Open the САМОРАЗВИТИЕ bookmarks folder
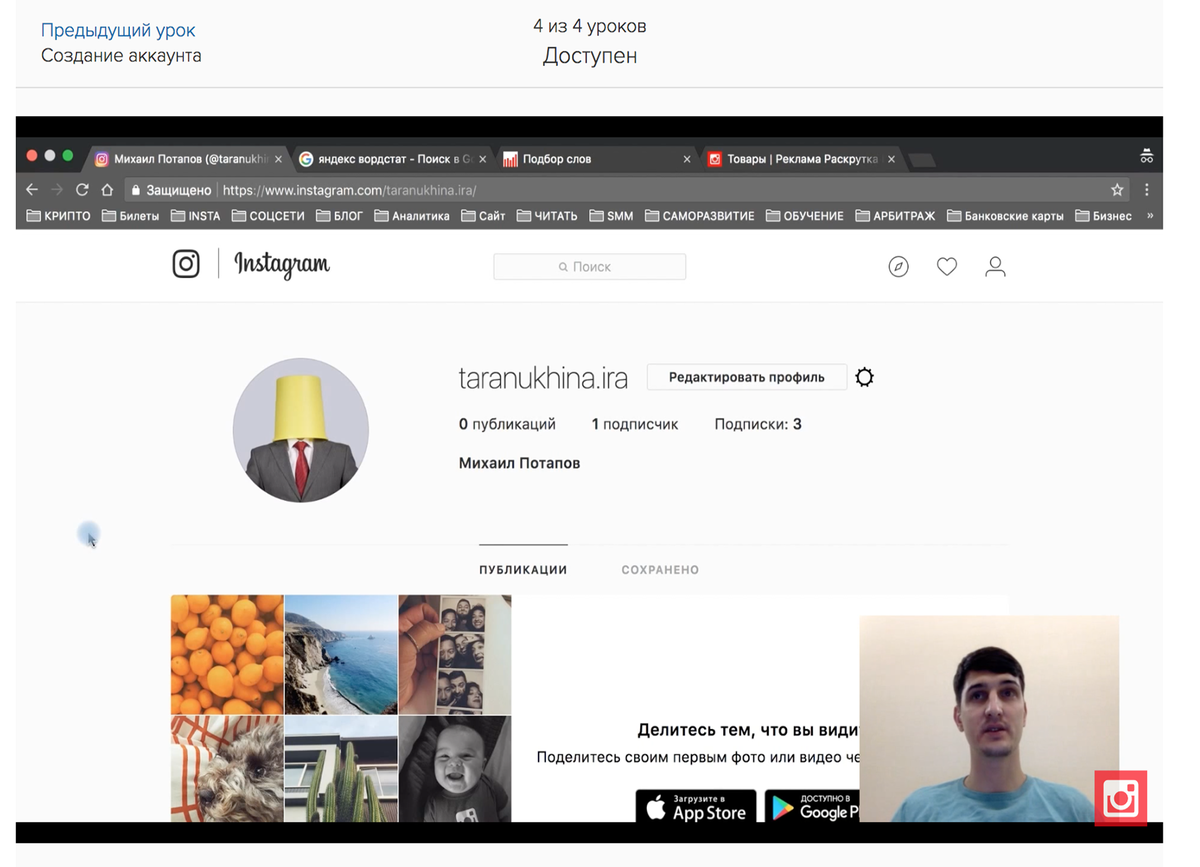Viewport: 1200px width, 867px height. click(x=700, y=216)
